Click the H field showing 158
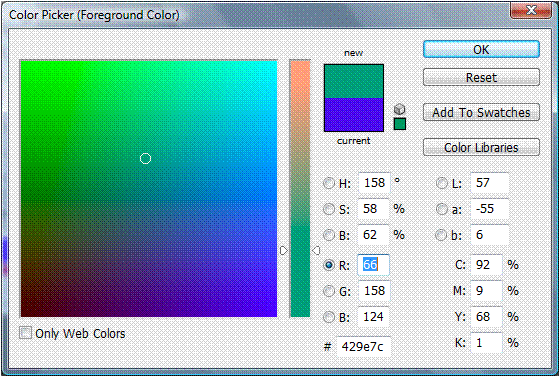This screenshot has width=560, height=377. [374, 183]
